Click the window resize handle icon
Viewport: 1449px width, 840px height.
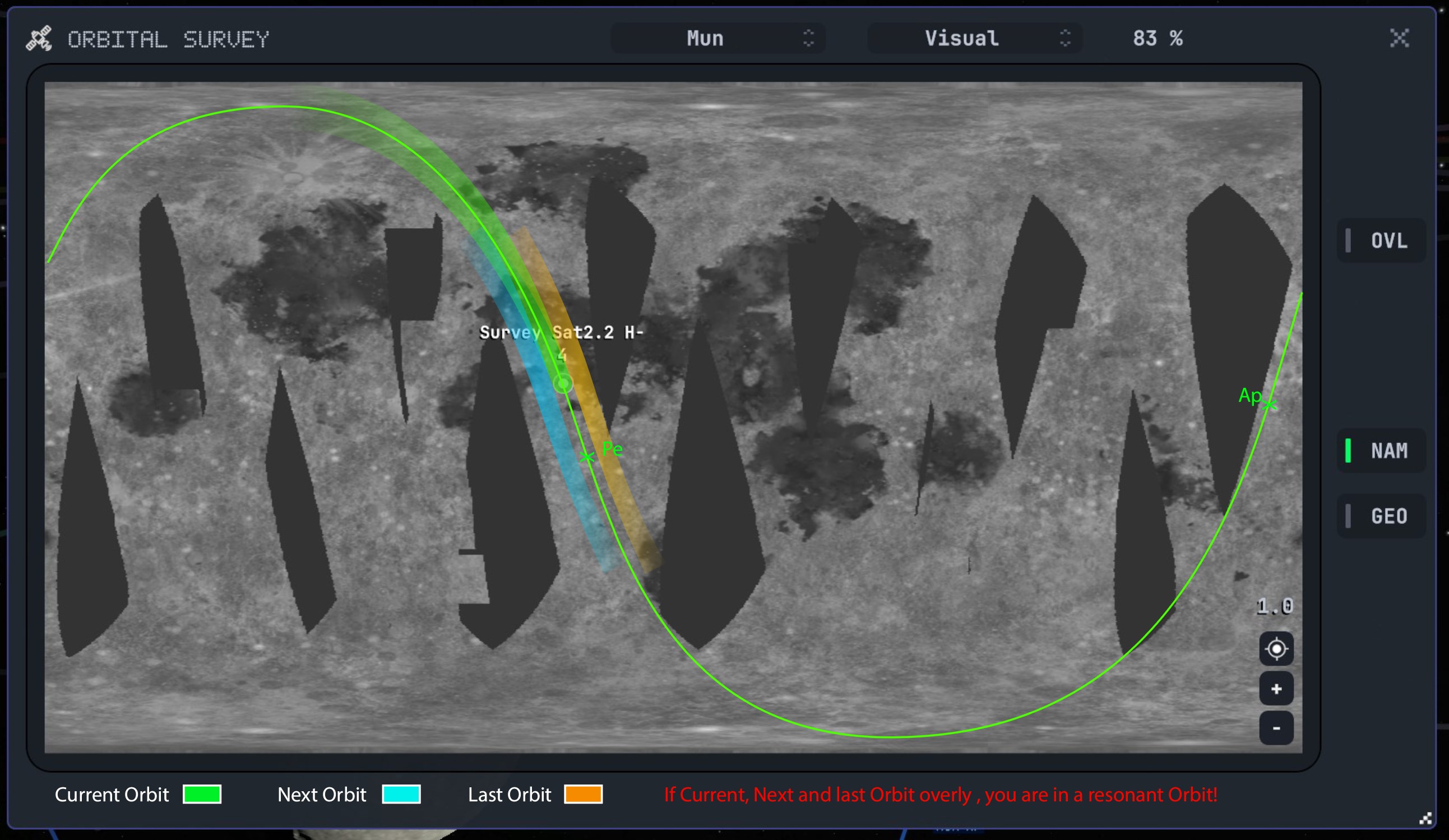click(x=1425, y=819)
